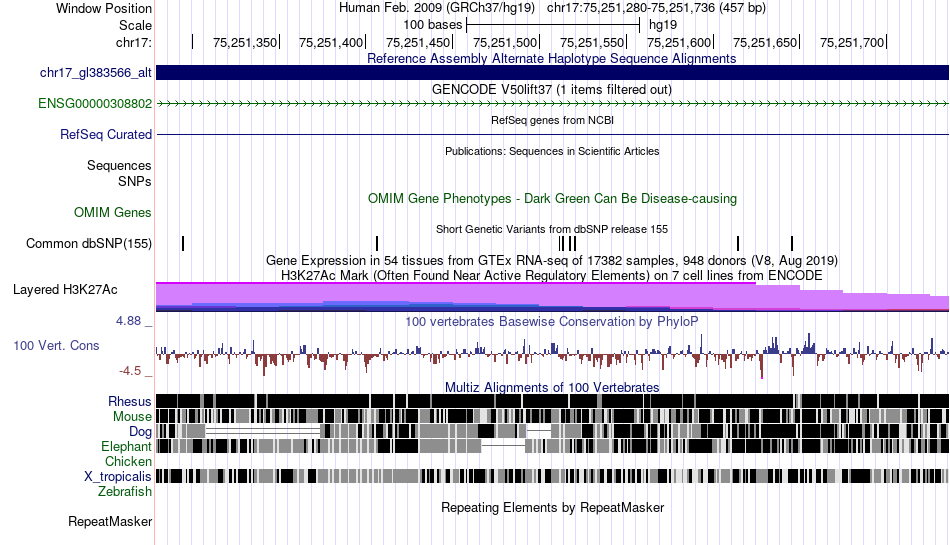This screenshot has width=950, height=545.
Task: Click the RefSeq Curated blue gene line
Action: coord(553,134)
